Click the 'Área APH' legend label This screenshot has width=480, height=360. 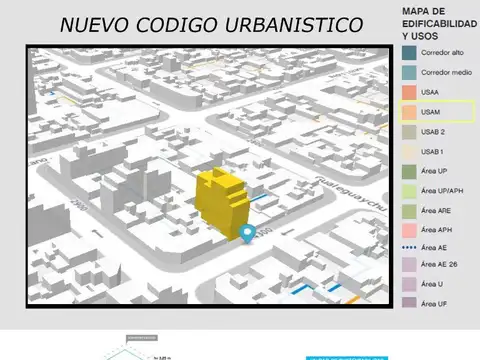[436, 230]
